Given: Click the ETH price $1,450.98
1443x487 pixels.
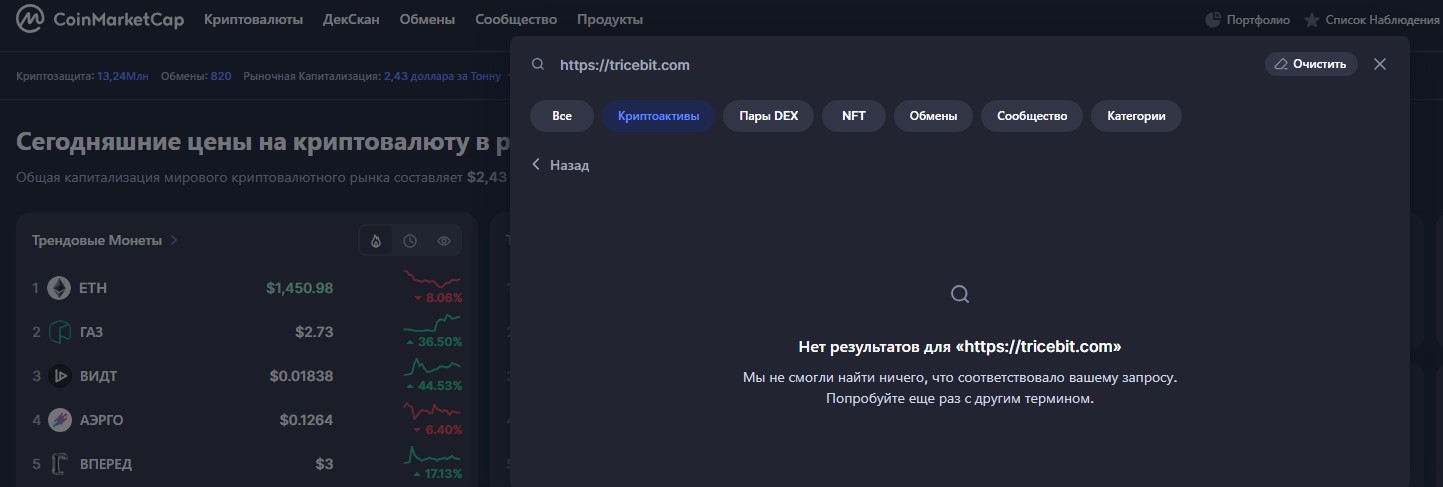Looking at the screenshot, I should (x=300, y=288).
